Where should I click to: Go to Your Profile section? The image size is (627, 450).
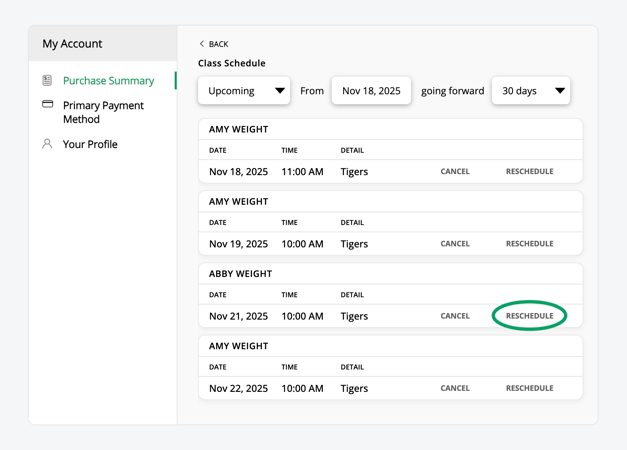(90, 144)
